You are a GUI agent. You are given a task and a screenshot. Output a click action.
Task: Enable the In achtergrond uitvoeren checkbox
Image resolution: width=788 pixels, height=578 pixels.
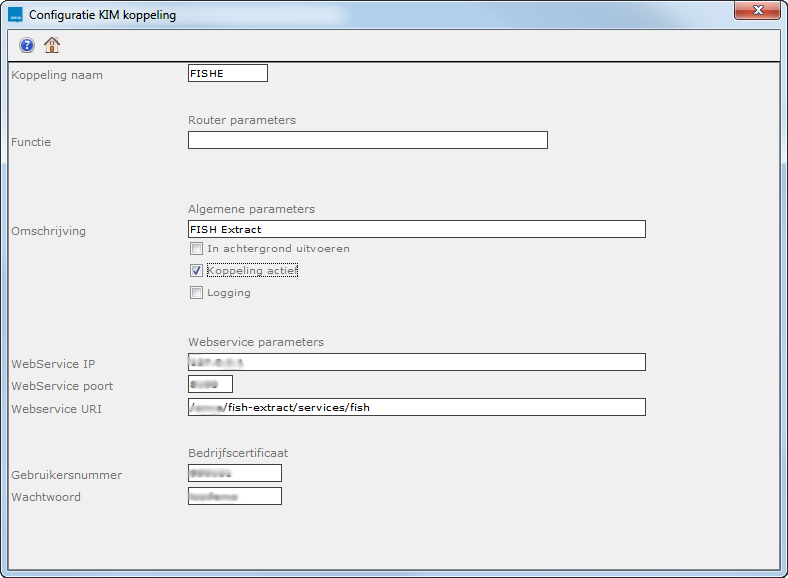[197, 248]
